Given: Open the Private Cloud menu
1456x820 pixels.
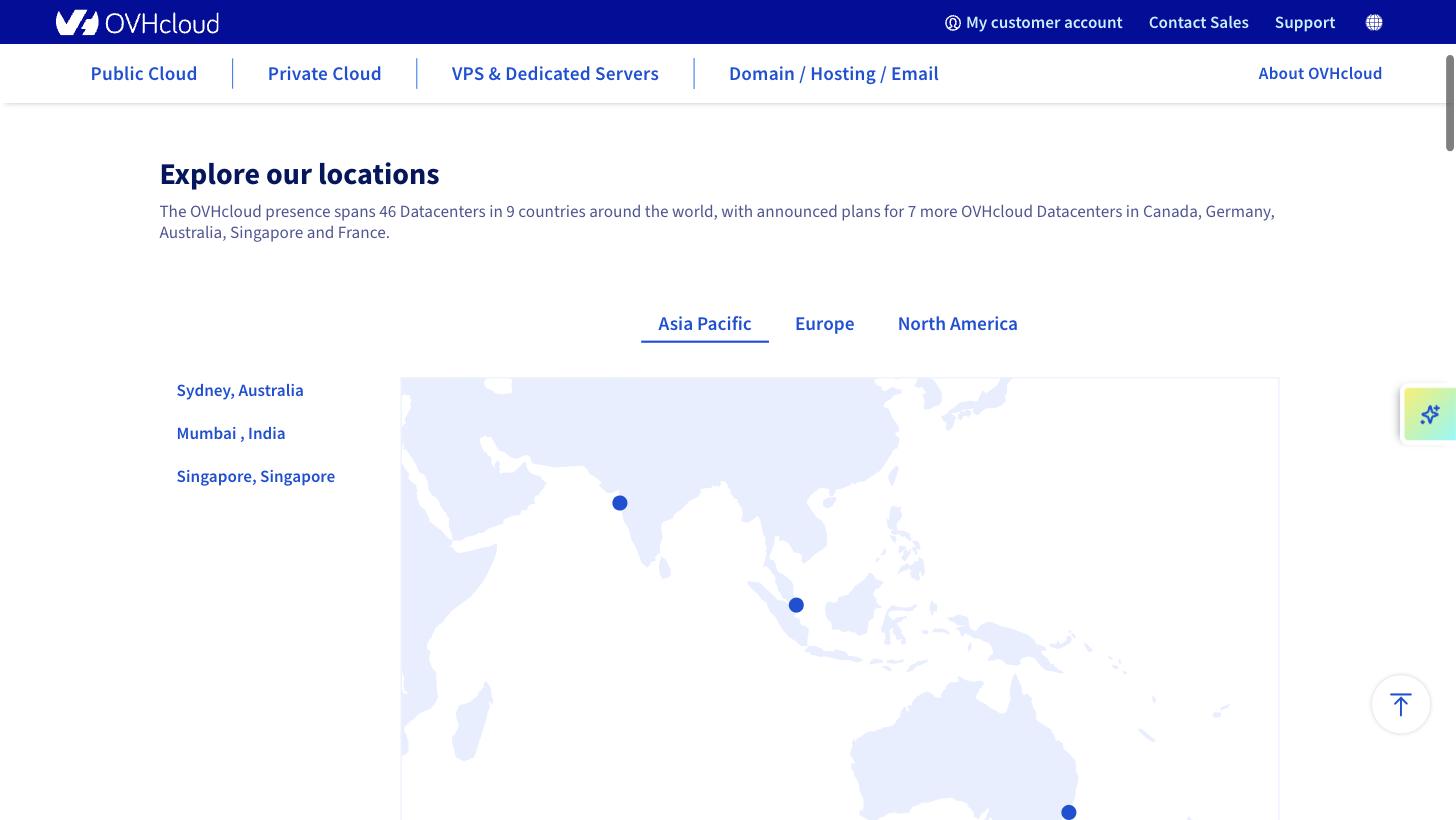Looking at the screenshot, I should 325,73.
